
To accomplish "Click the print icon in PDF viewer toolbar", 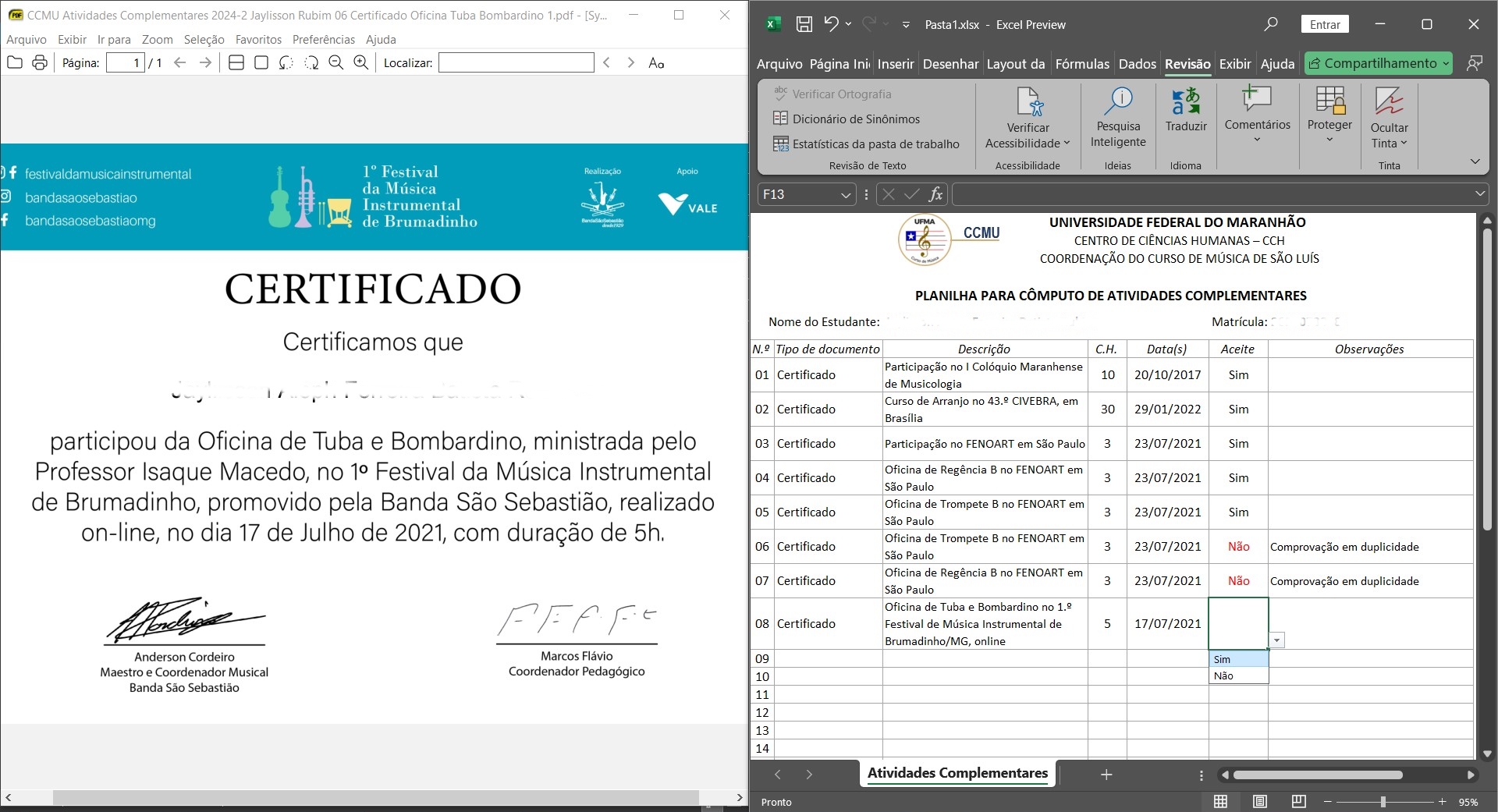I will pyautogui.click(x=40, y=62).
